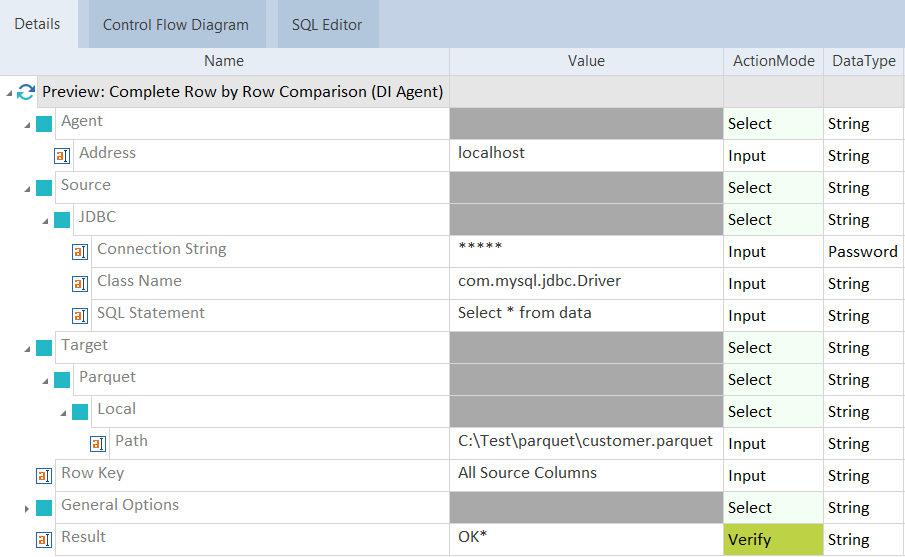Click the Result attribute icon

(x=44, y=540)
